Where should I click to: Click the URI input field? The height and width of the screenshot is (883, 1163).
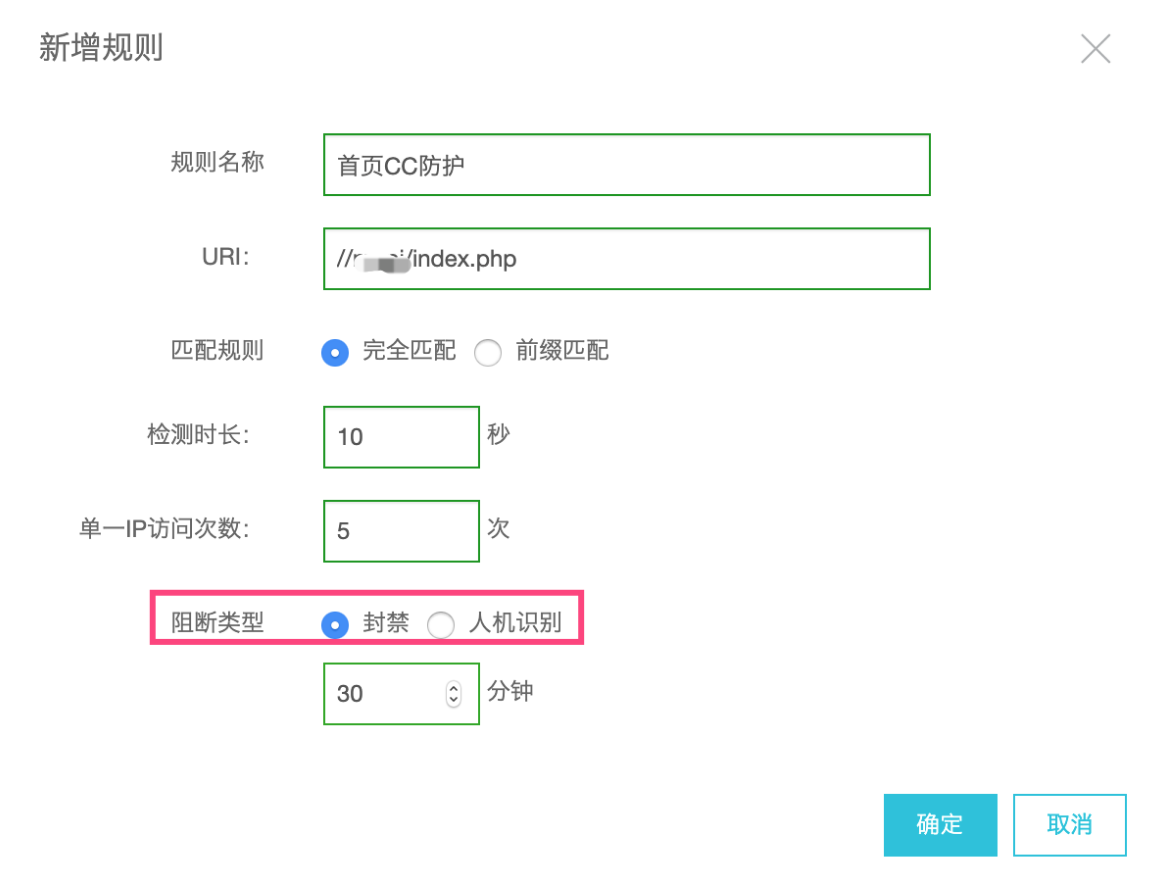[x=626, y=258]
